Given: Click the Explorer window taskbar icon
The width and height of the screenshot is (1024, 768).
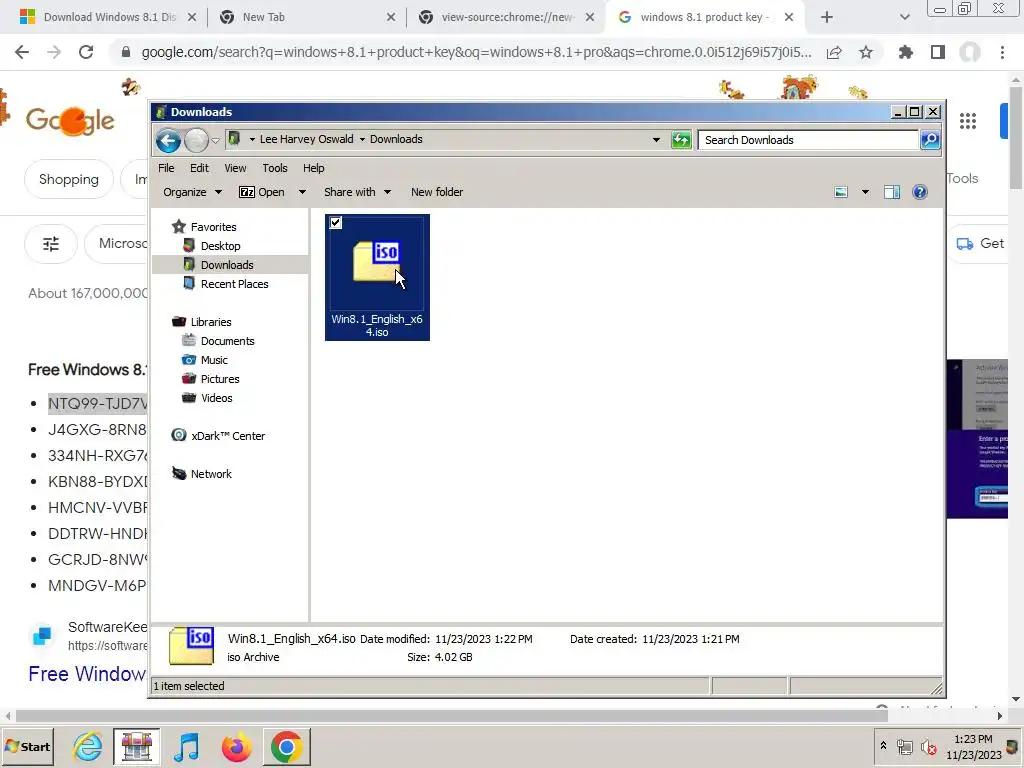Looking at the screenshot, I should [136, 746].
